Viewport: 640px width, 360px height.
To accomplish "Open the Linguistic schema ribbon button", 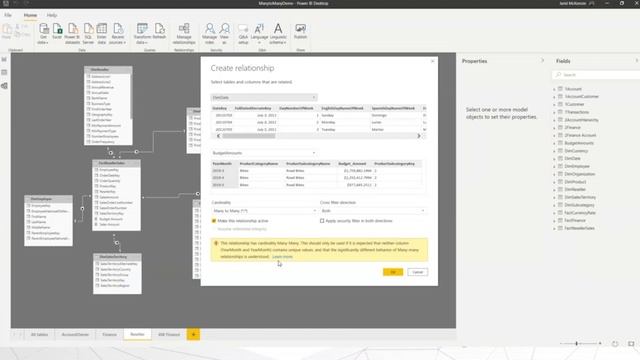I will point(278,33).
